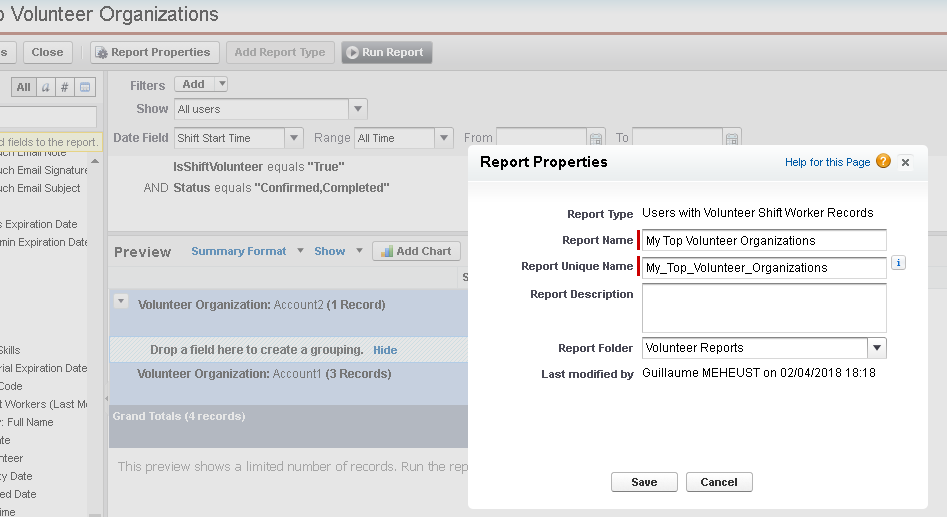Open the Volunteer Organization group dropdown arrow

pyautogui.click(x=121, y=301)
